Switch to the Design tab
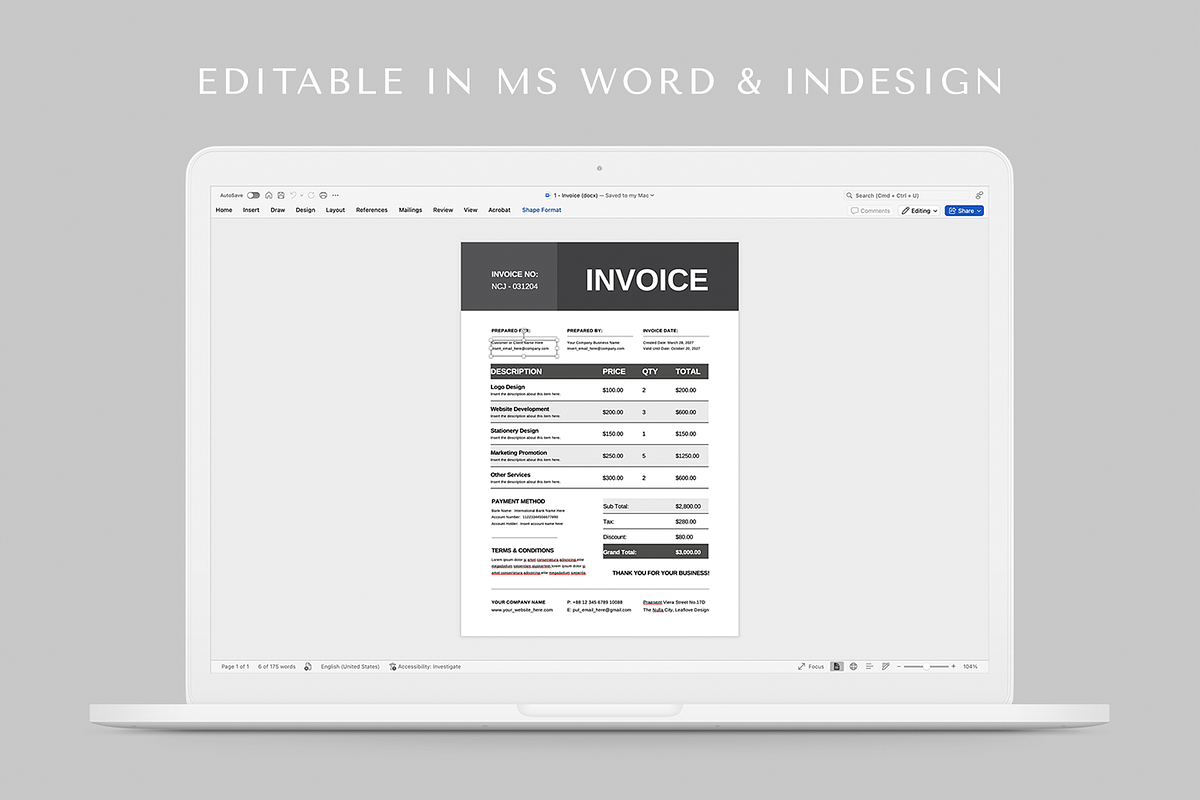Screen dimensions: 1200x800 click(x=305, y=210)
